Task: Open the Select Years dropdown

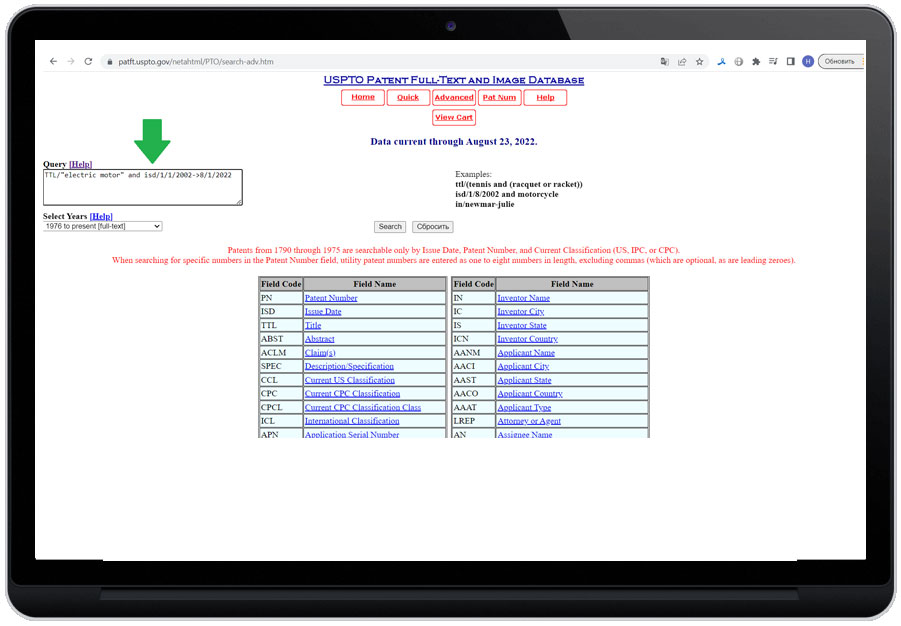Action: pos(100,226)
